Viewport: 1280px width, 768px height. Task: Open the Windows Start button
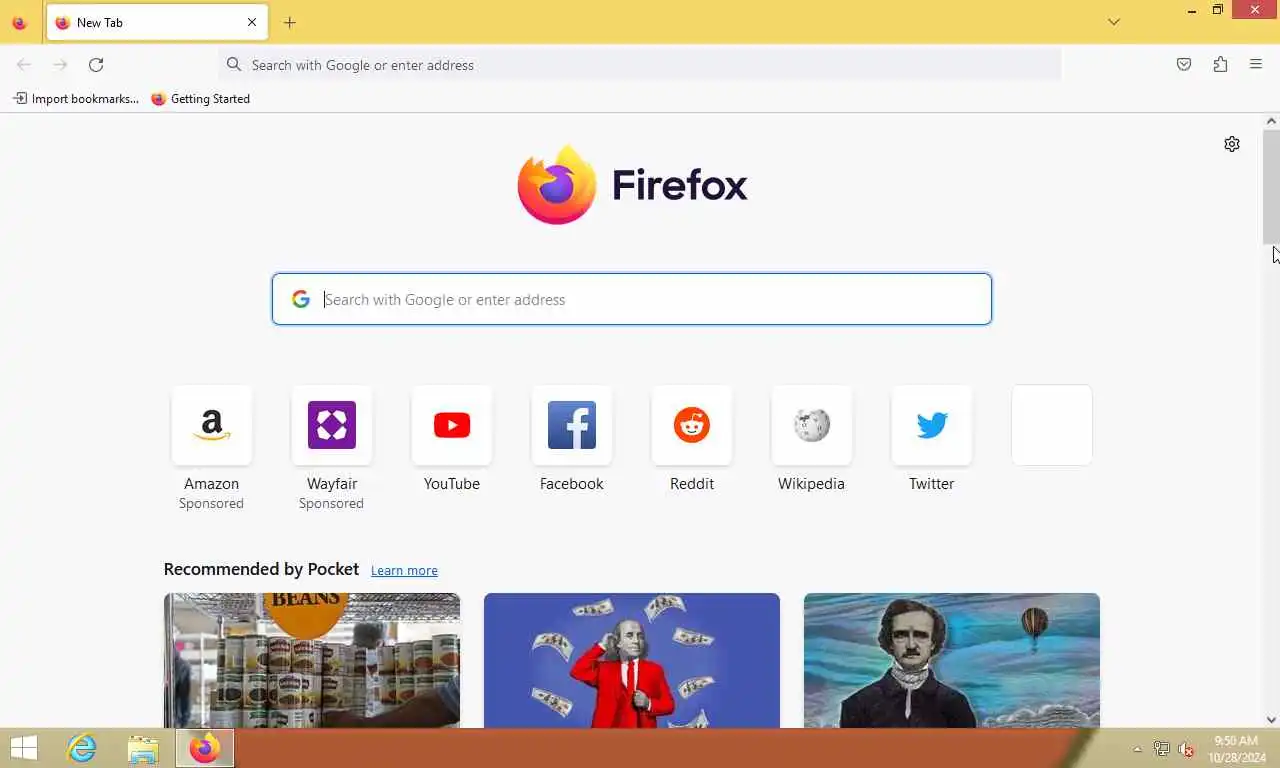click(24, 748)
